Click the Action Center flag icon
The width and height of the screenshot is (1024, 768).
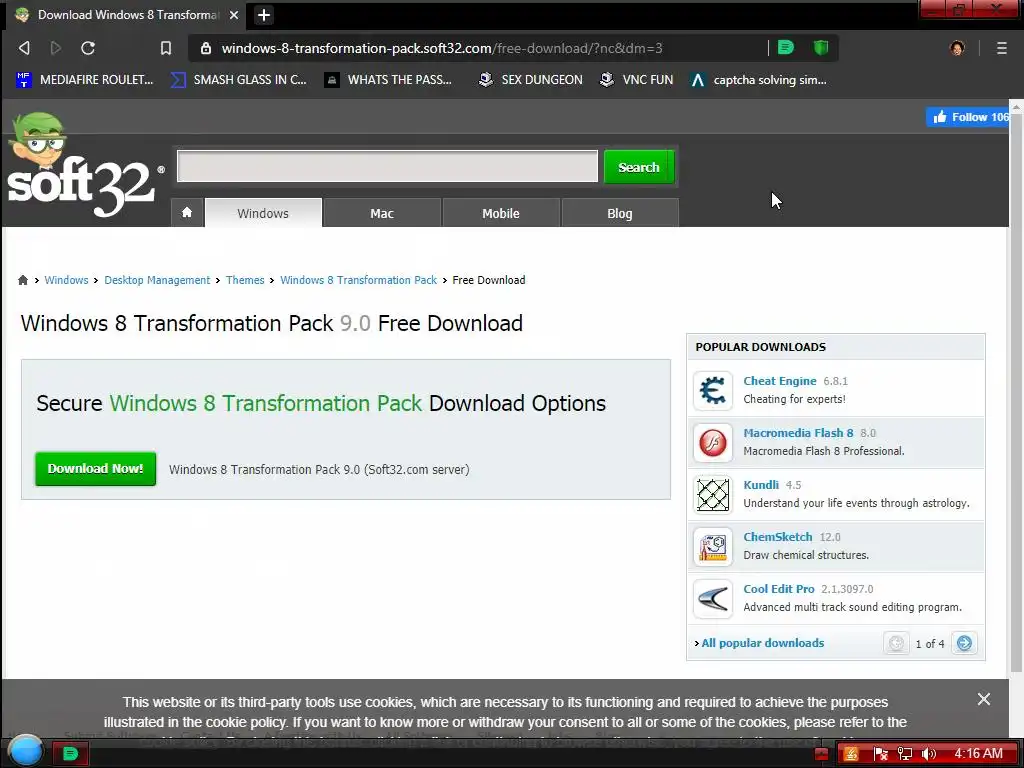point(880,754)
